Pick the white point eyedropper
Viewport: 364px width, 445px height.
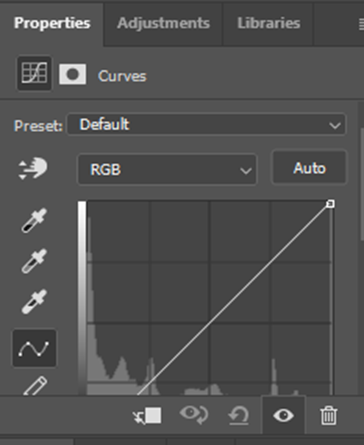point(34,302)
